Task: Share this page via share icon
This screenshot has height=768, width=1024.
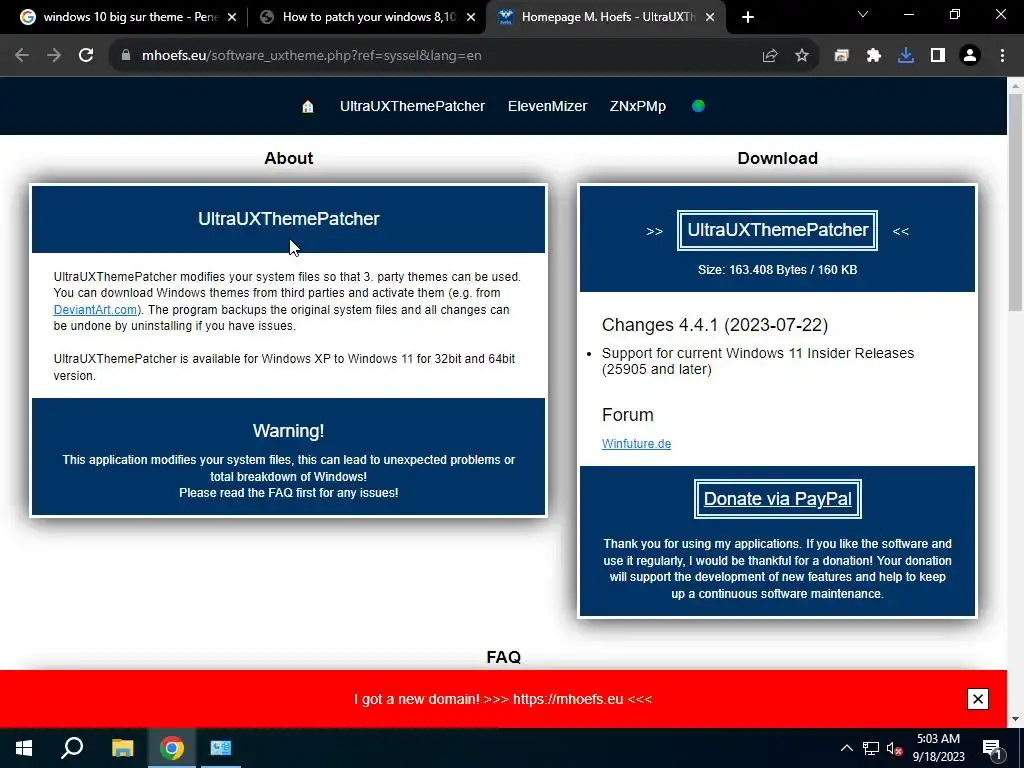Action: pyautogui.click(x=770, y=56)
